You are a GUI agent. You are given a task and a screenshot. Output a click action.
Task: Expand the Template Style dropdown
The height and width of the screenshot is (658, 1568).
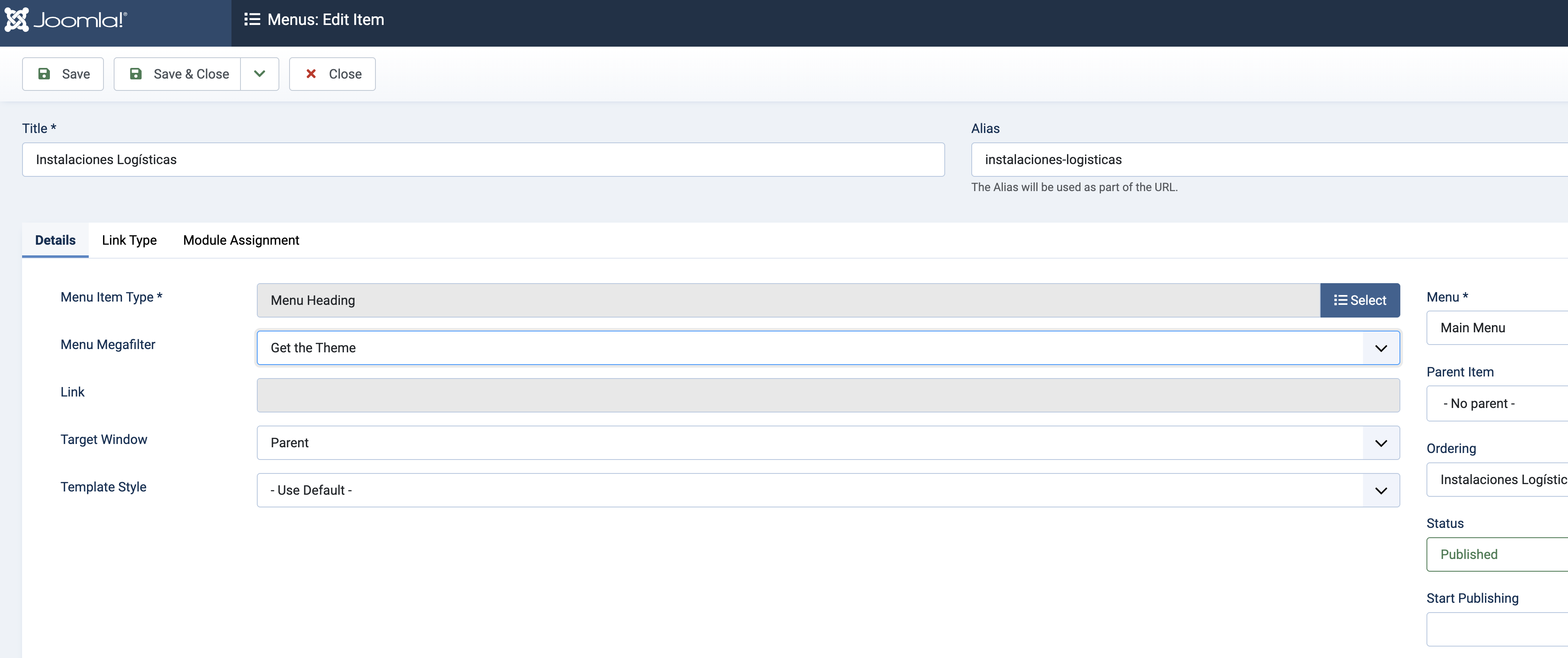(x=1381, y=491)
